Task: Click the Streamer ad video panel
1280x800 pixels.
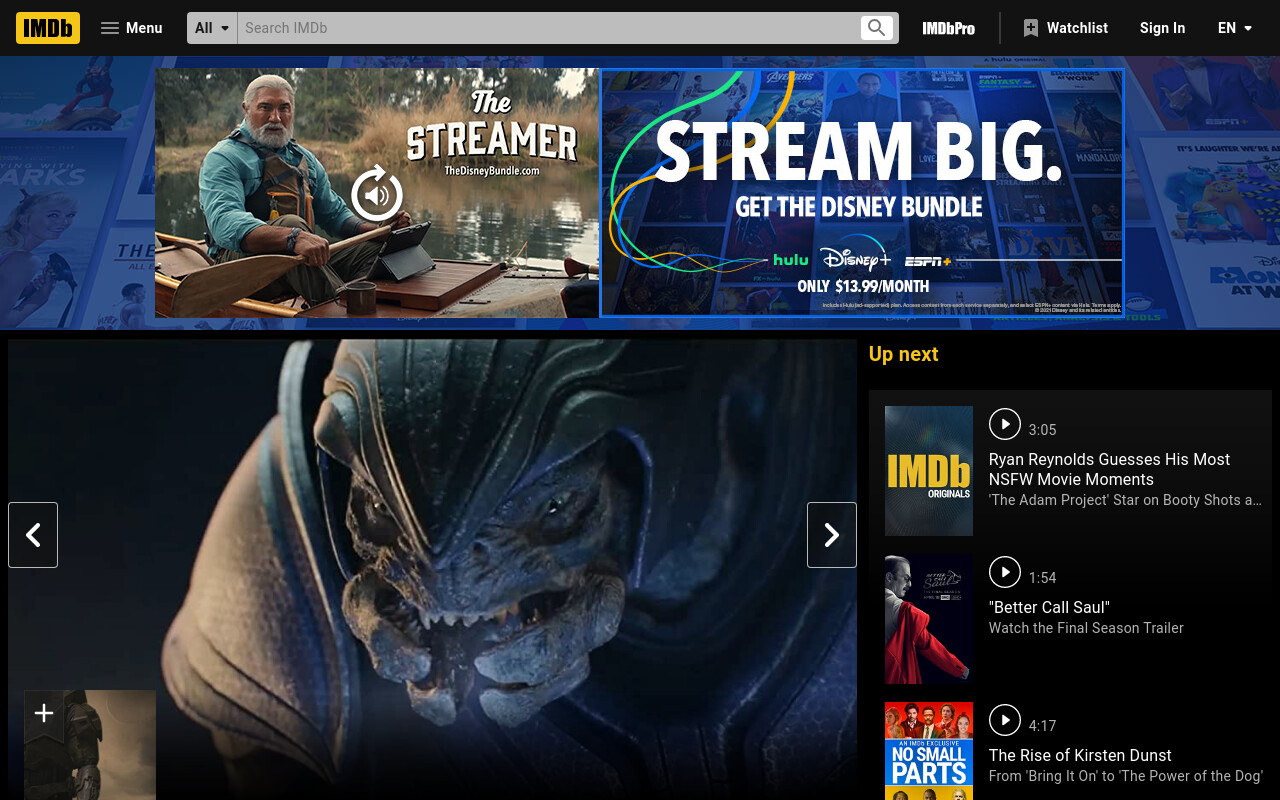Action: 377,193
